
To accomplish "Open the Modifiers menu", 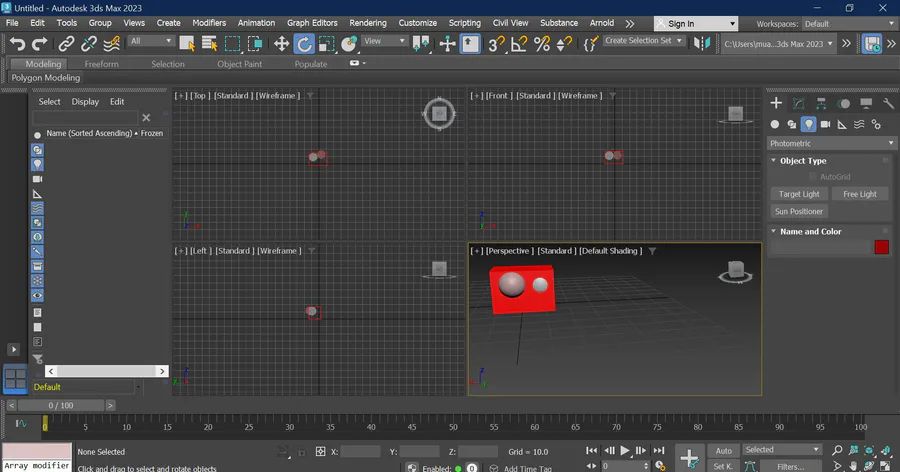I will tap(209, 23).
